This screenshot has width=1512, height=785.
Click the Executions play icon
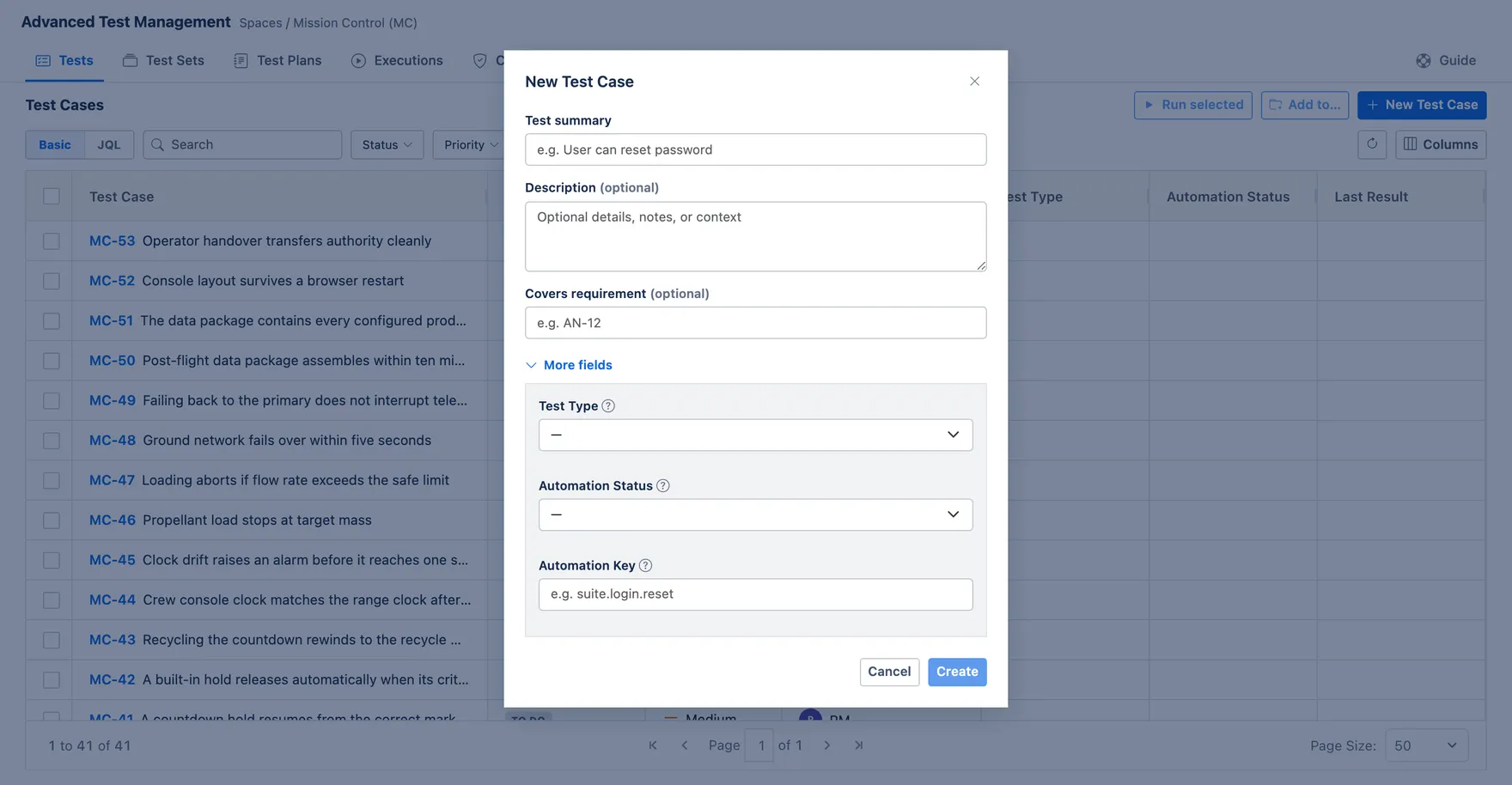click(359, 61)
